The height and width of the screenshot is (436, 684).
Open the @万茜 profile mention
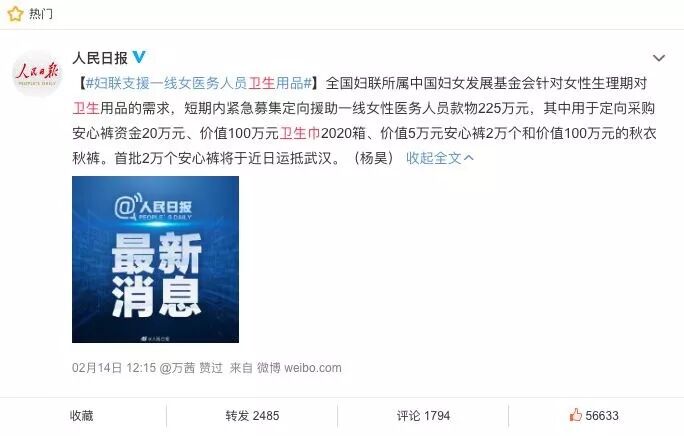pos(177,368)
